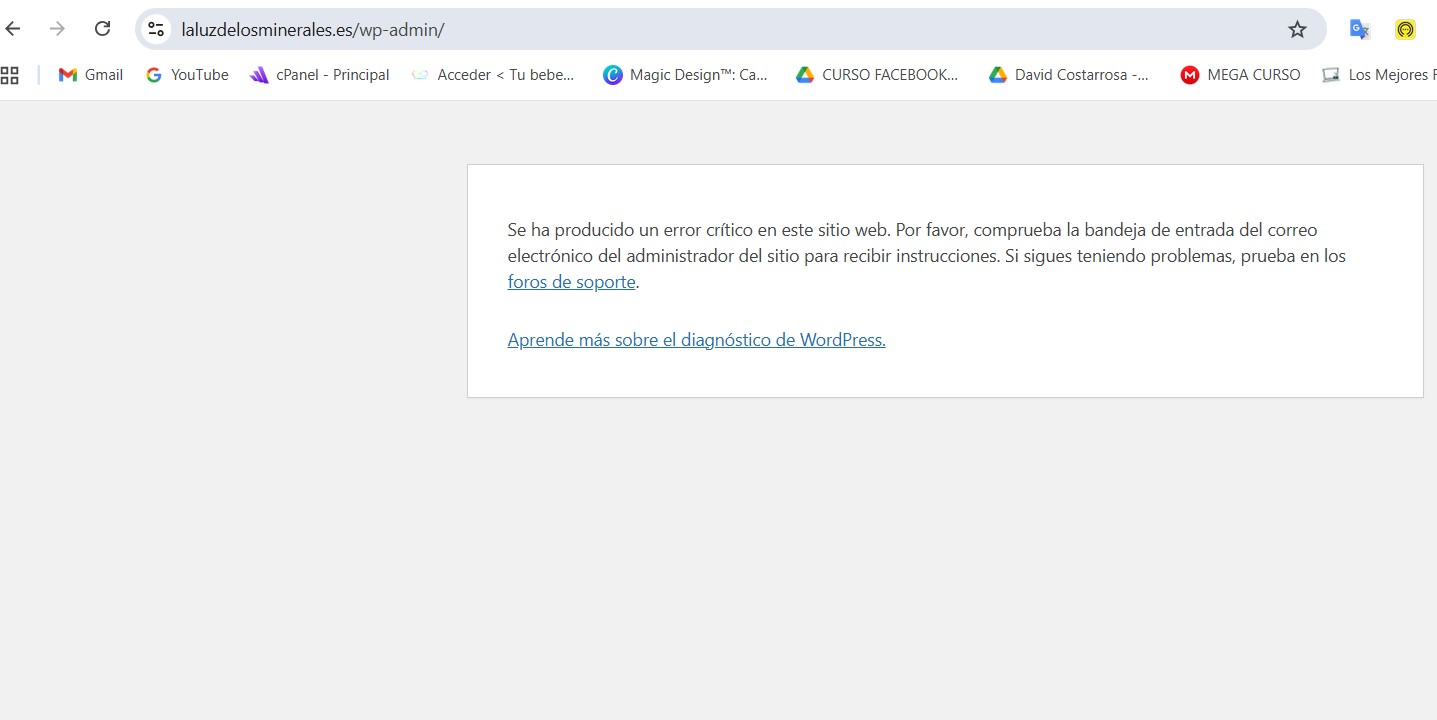The height and width of the screenshot is (720, 1437).
Task: Open site information icon in address bar
Action: click(156, 29)
